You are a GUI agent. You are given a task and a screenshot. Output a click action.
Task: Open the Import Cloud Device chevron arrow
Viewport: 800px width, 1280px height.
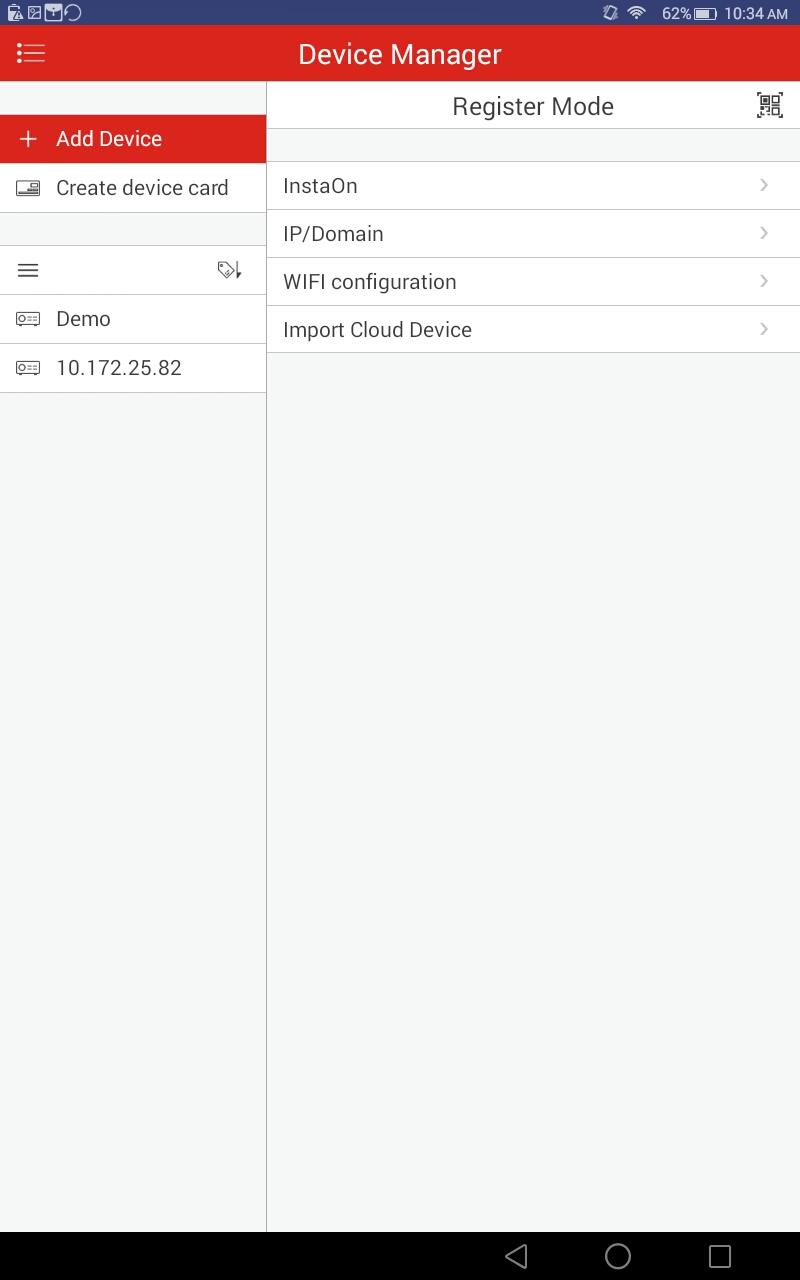coord(764,329)
